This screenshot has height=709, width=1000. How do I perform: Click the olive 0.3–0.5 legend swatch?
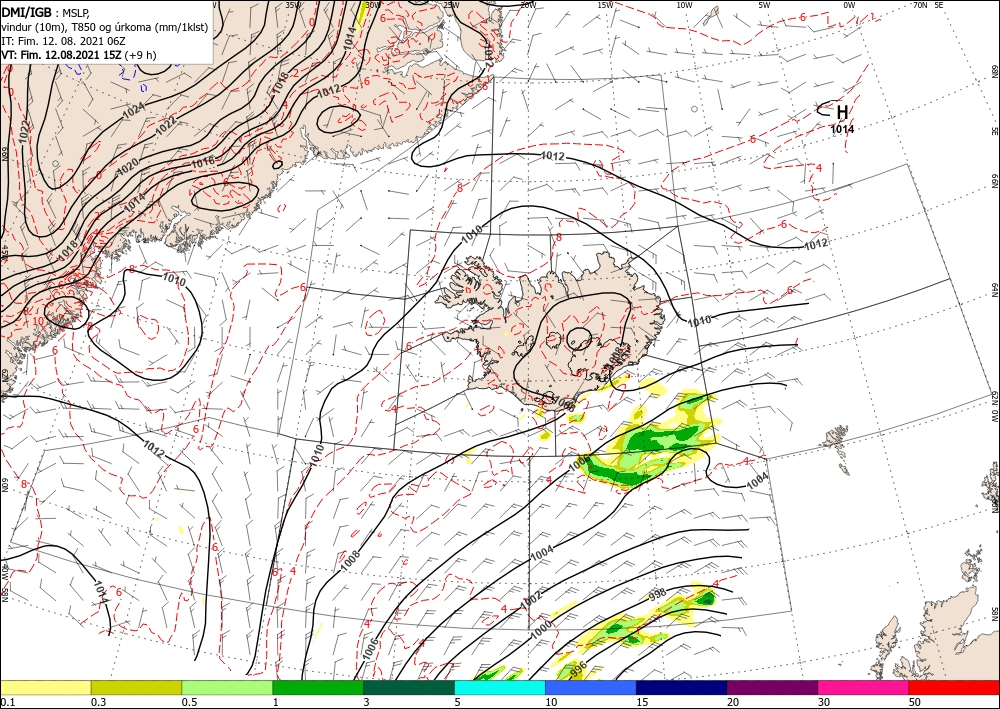[136, 687]
